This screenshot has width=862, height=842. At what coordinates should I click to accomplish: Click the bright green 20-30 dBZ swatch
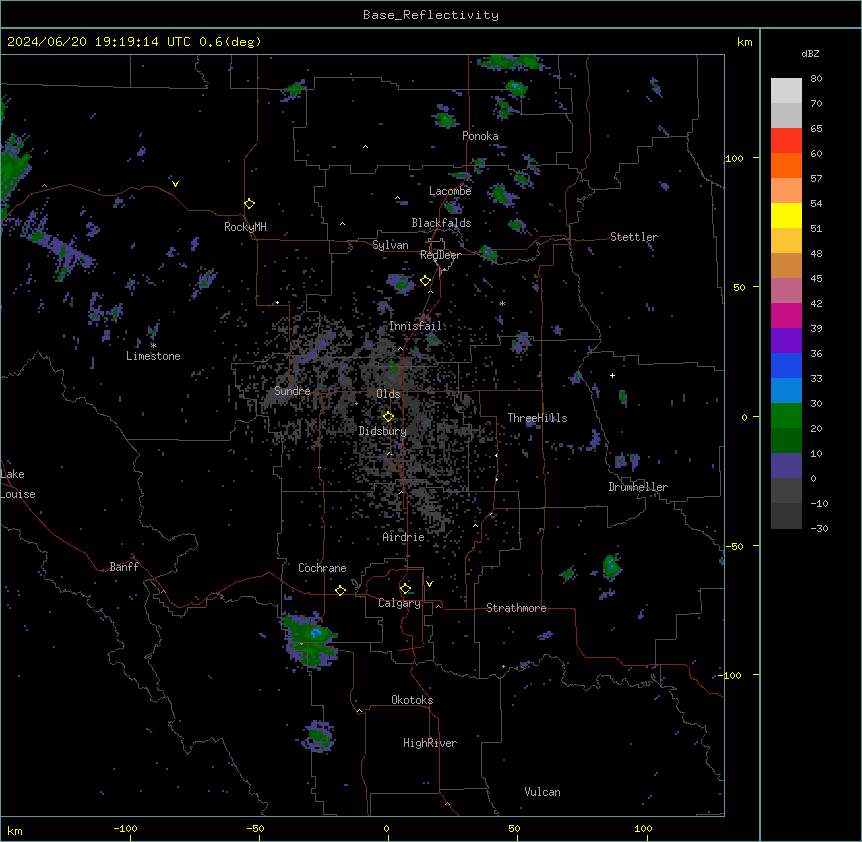[786, 416]
